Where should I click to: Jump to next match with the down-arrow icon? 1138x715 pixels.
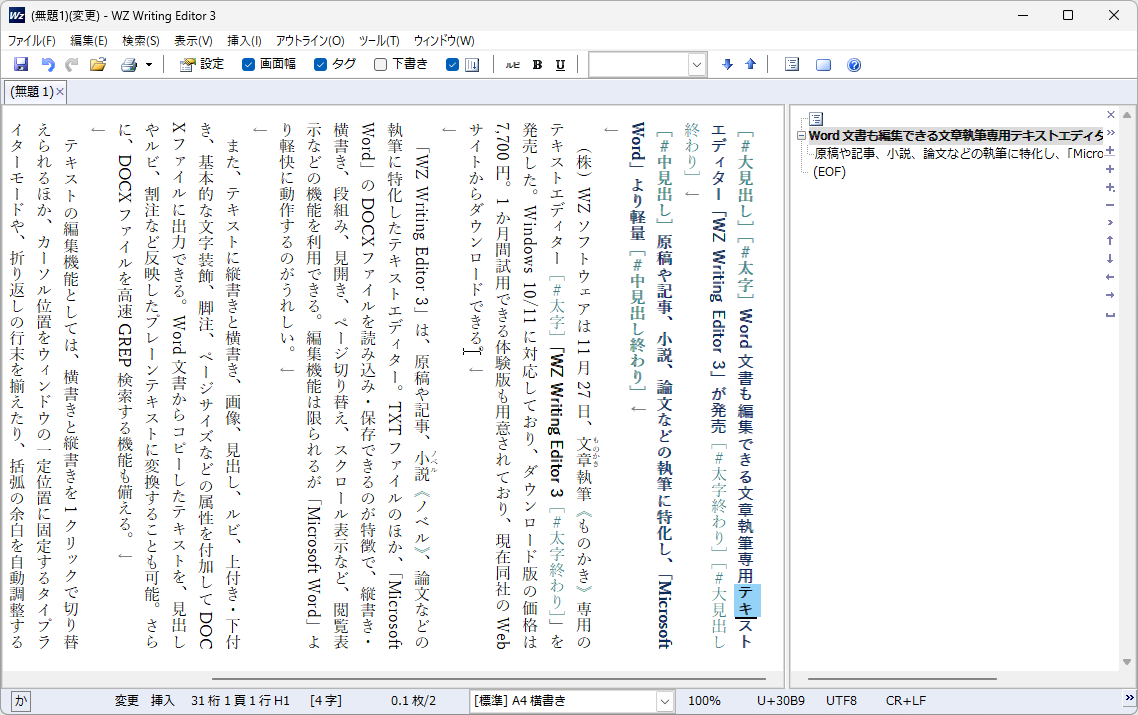coord(727,64)
